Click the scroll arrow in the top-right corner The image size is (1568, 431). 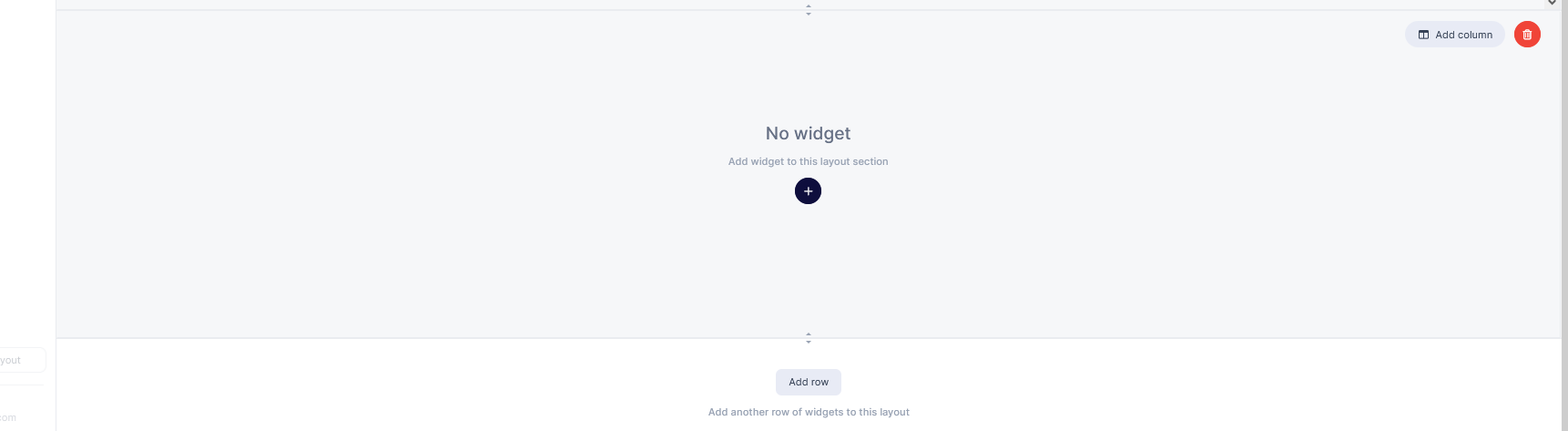coord(1552,3)
